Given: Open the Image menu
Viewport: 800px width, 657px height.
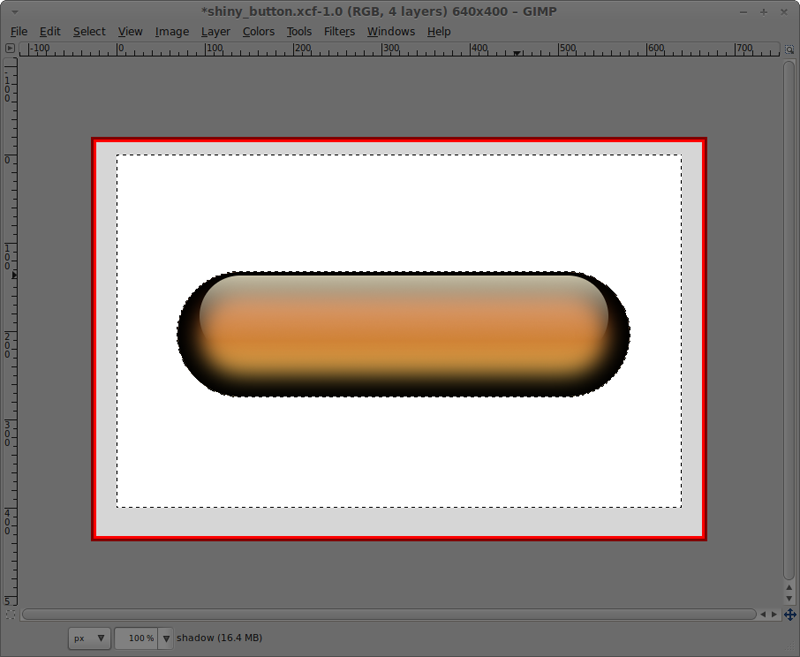Looking at the screenshot, I should click(x=172, y=31).
